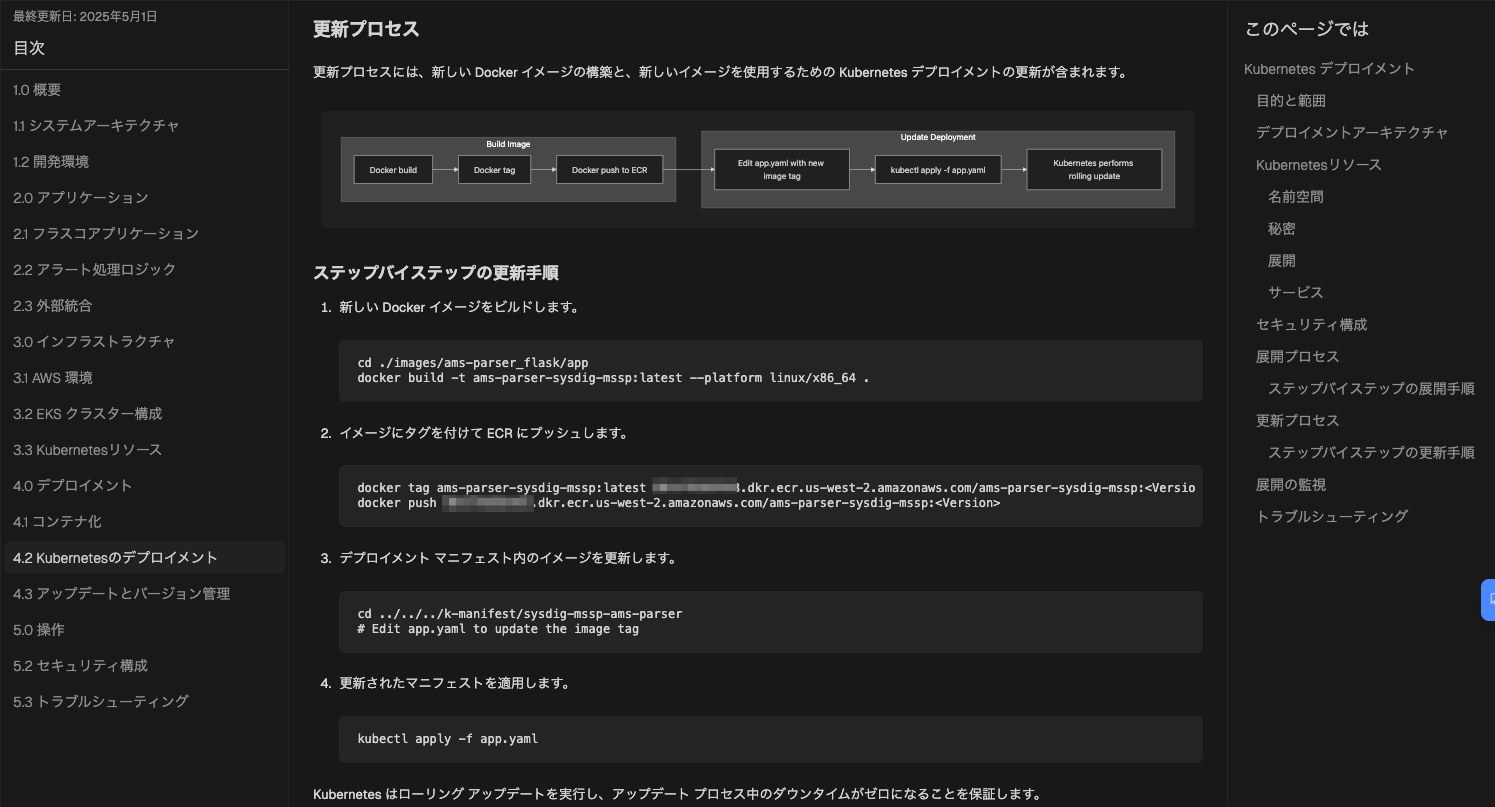The width and height of the screenshot is (1495, 807).
Task: Click the 'Update Deployment' diagram group label
Action: pyautogui.click(x=938, y=137)
